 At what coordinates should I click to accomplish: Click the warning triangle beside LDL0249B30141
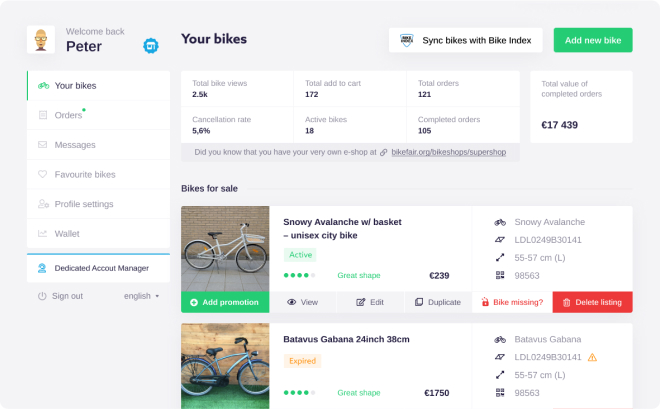(592, 357)
